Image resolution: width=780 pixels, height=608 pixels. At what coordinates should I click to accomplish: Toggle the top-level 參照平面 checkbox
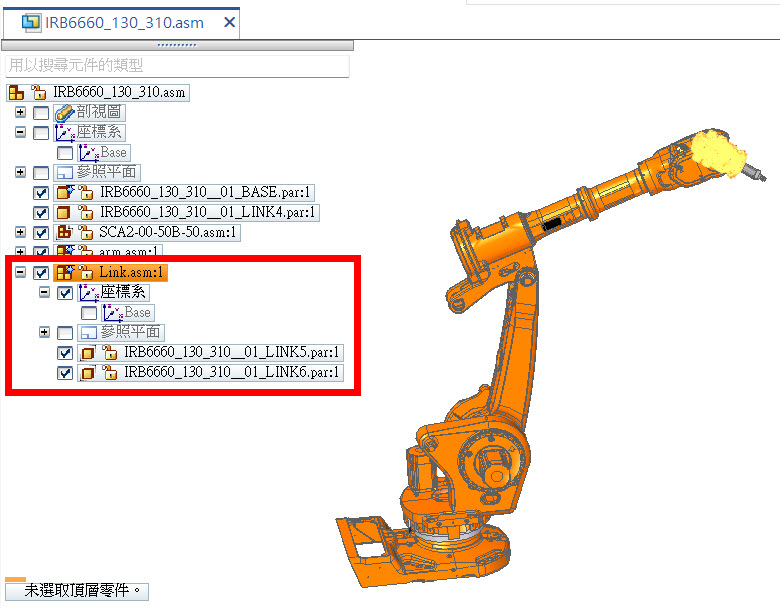click(41, 173)
